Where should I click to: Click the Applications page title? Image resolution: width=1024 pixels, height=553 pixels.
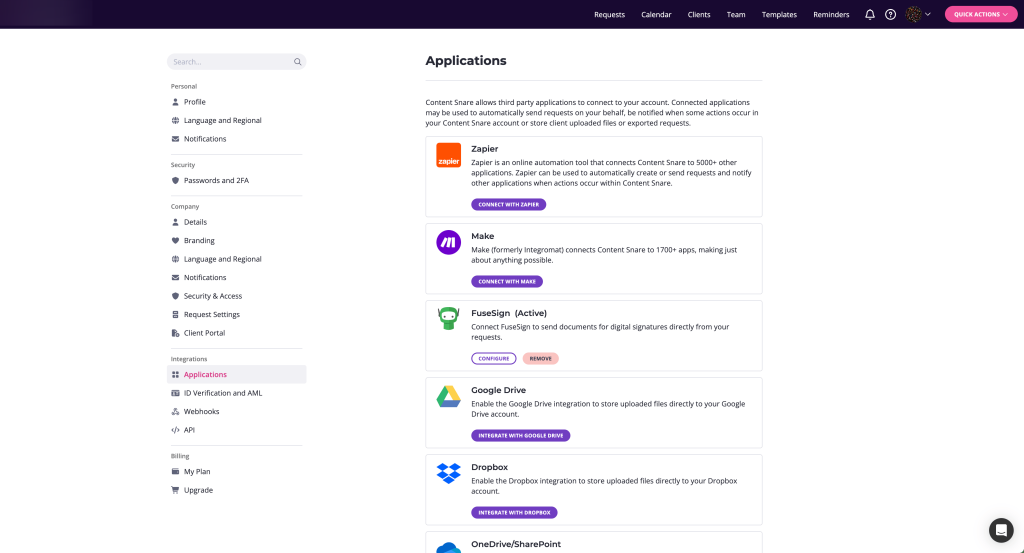click(x=466, y=61)
